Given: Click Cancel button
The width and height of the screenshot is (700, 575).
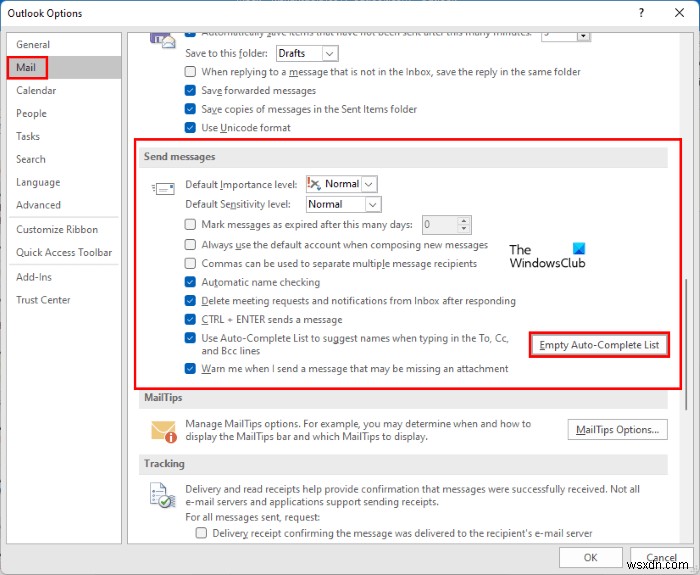Looking at the screenshot, I should (661, 557).
